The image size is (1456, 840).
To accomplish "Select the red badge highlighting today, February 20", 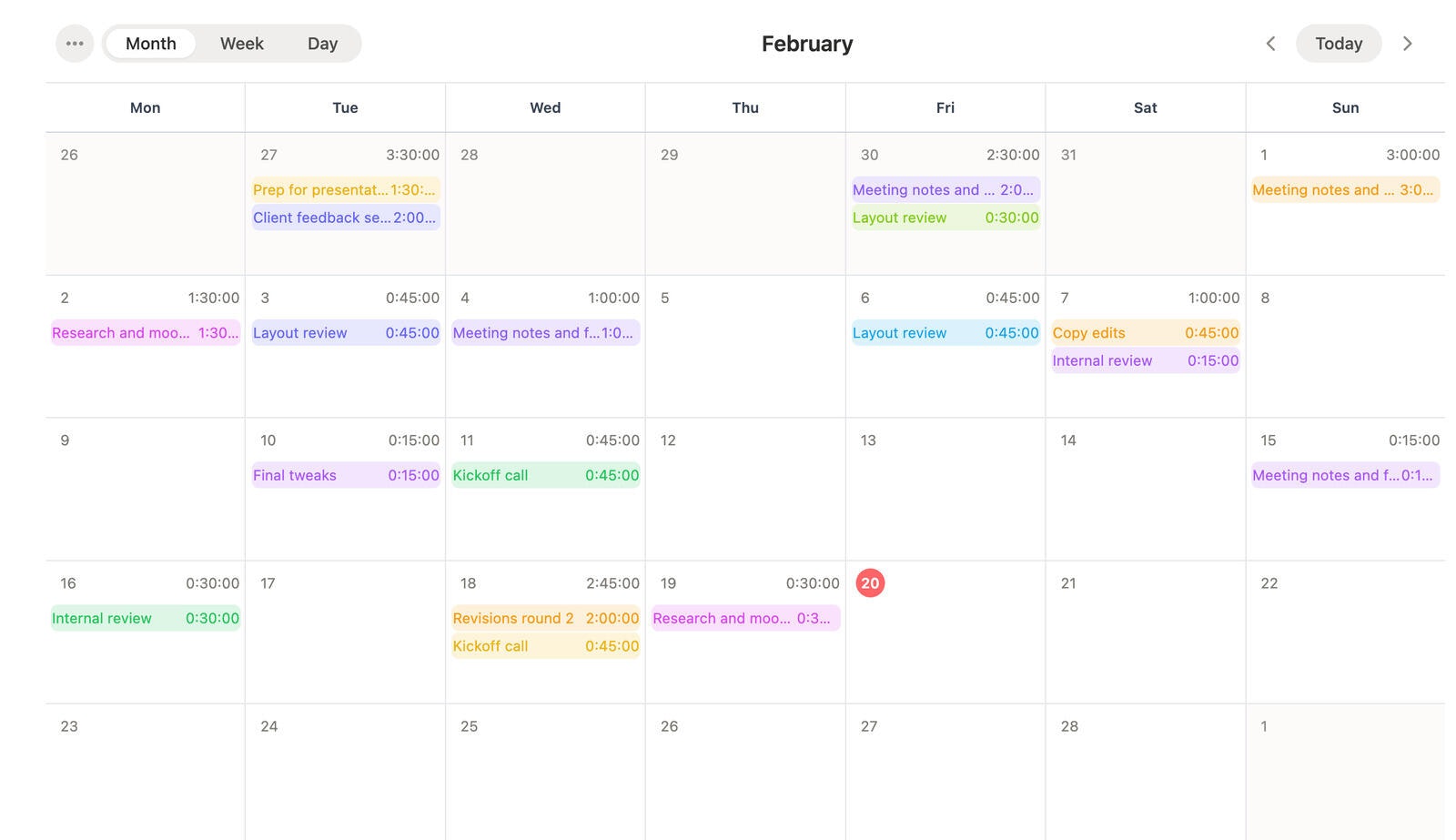I will [870, 582].
